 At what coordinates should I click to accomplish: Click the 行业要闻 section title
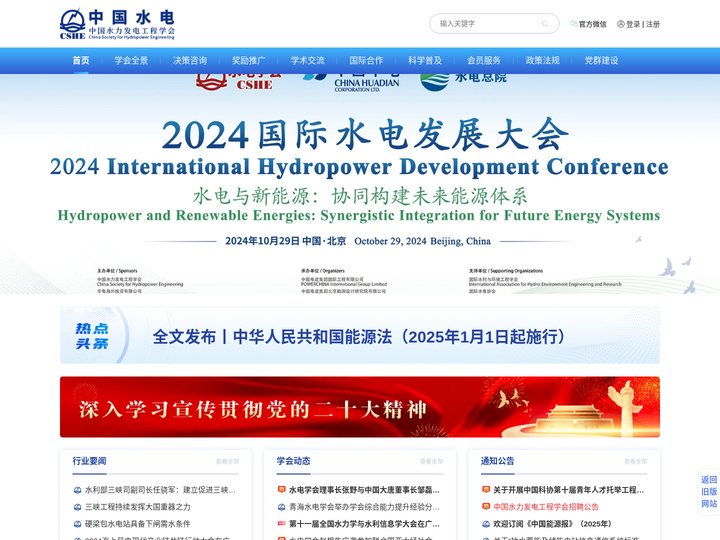point(89,461)
